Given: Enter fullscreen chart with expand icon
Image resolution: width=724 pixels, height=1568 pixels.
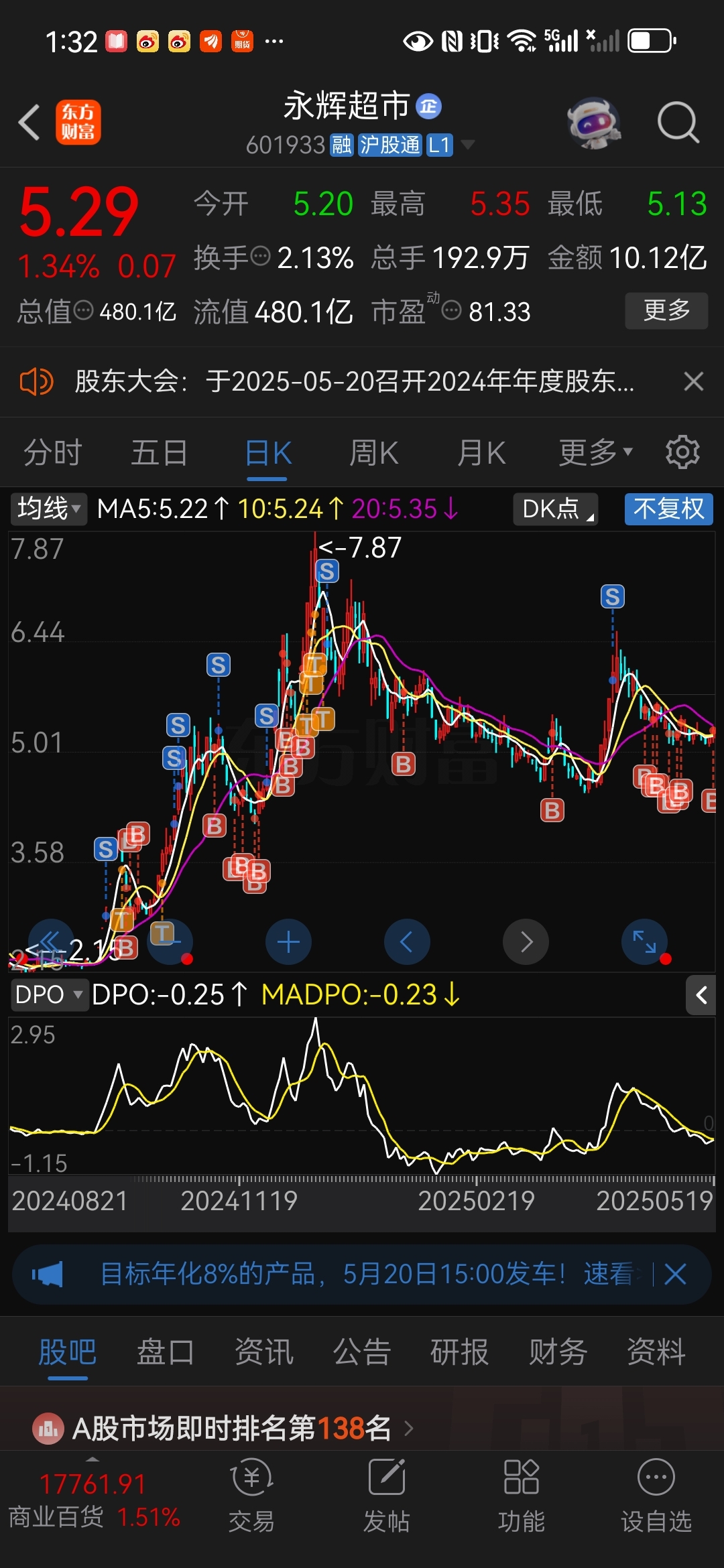Looking at the screenshot, I should pyautogui.click(x=644, y=942).
